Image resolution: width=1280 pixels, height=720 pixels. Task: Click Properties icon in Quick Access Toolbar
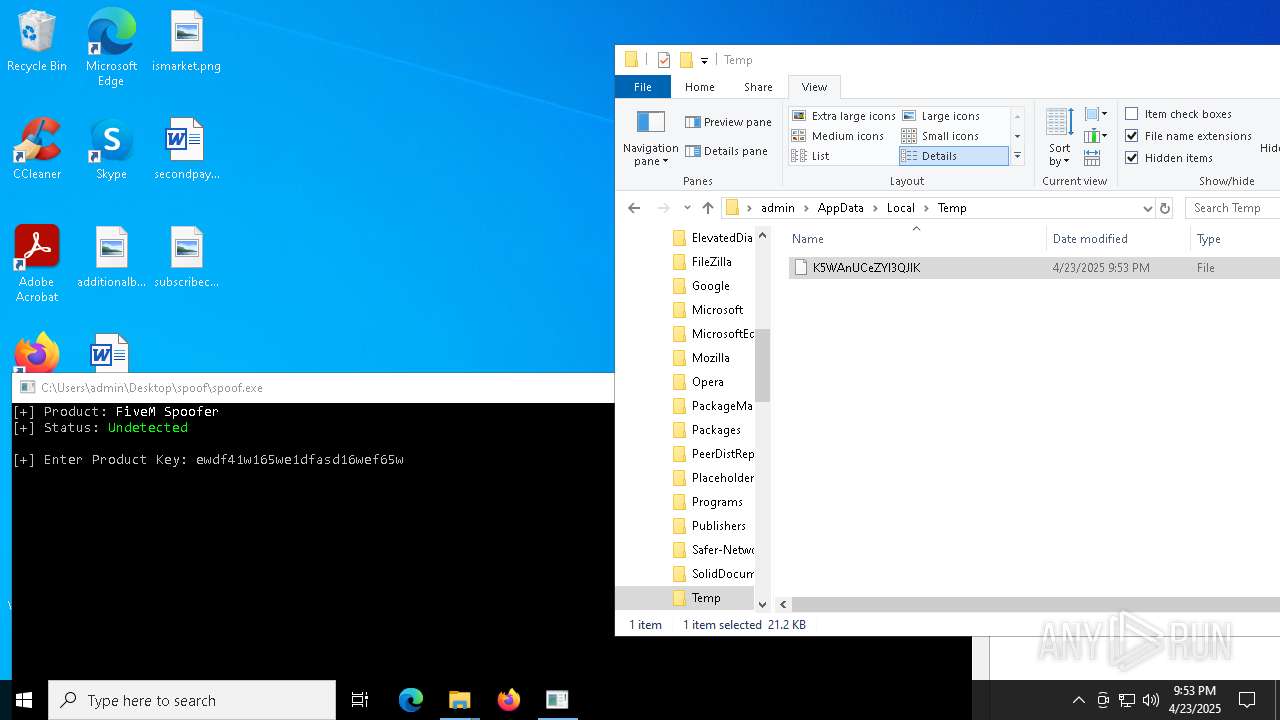click(663, 60)
